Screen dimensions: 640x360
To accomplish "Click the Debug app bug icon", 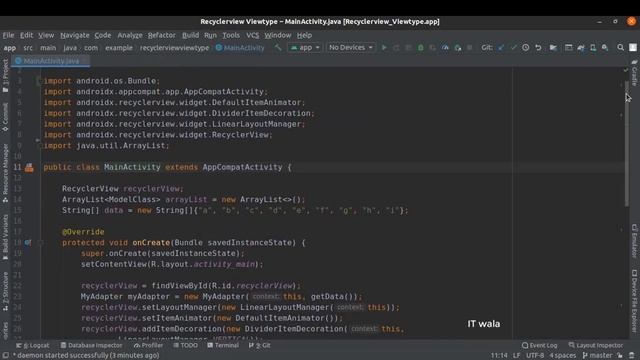I will coord(420,48).
